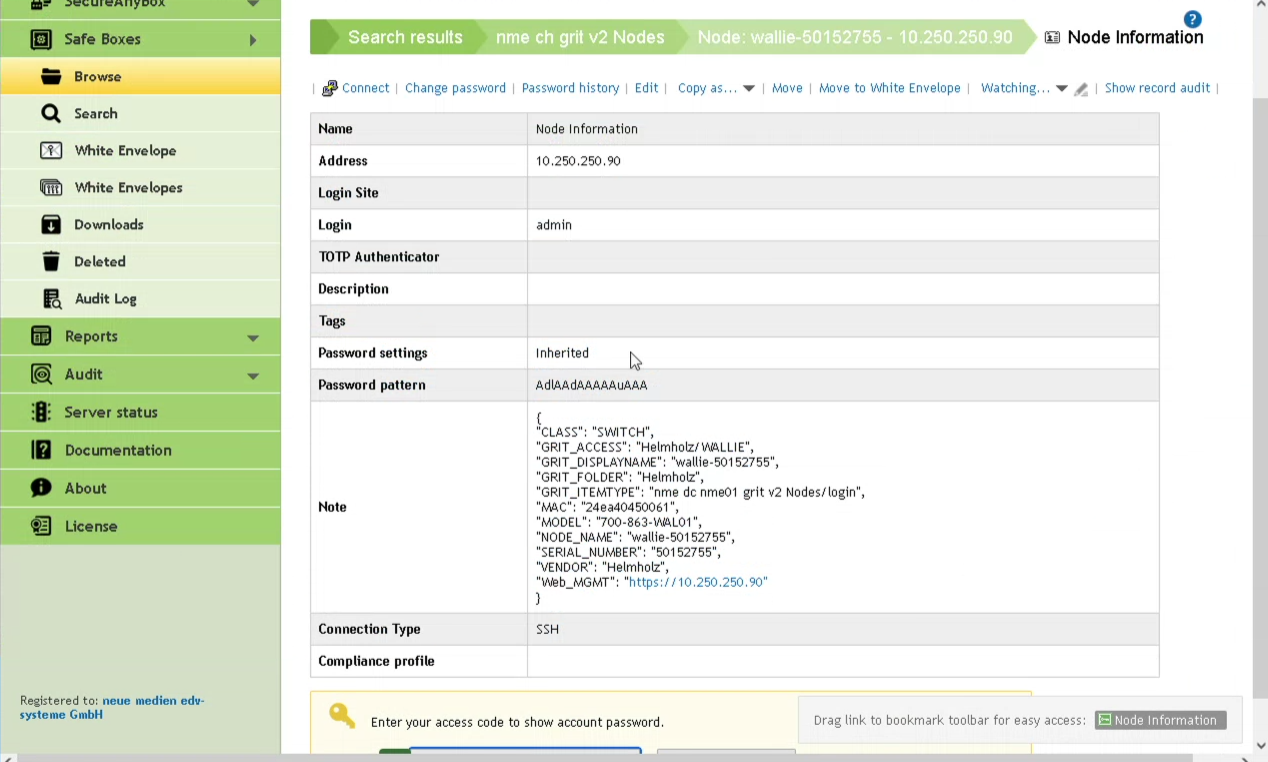This screenshot has height=762, width=1268.
Task: Click the Connection Type value SSH
Action: (547, 629)
